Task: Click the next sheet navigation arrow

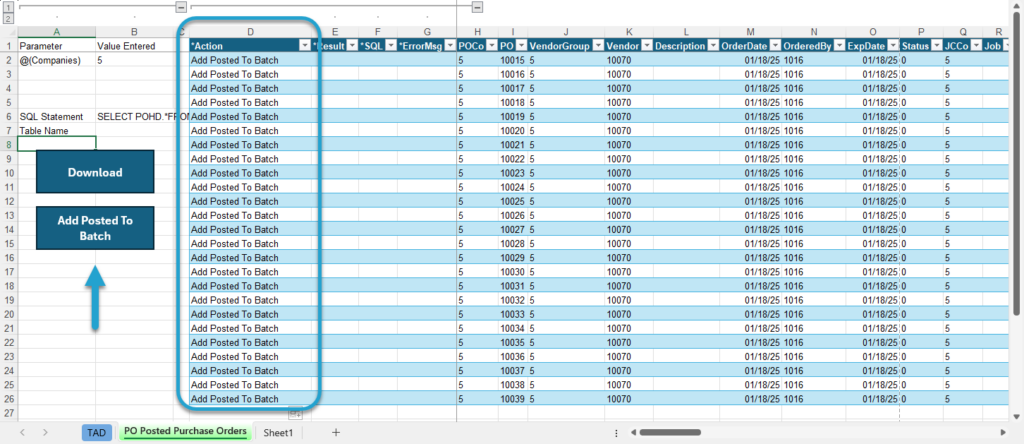Action: tap(45, 432)
